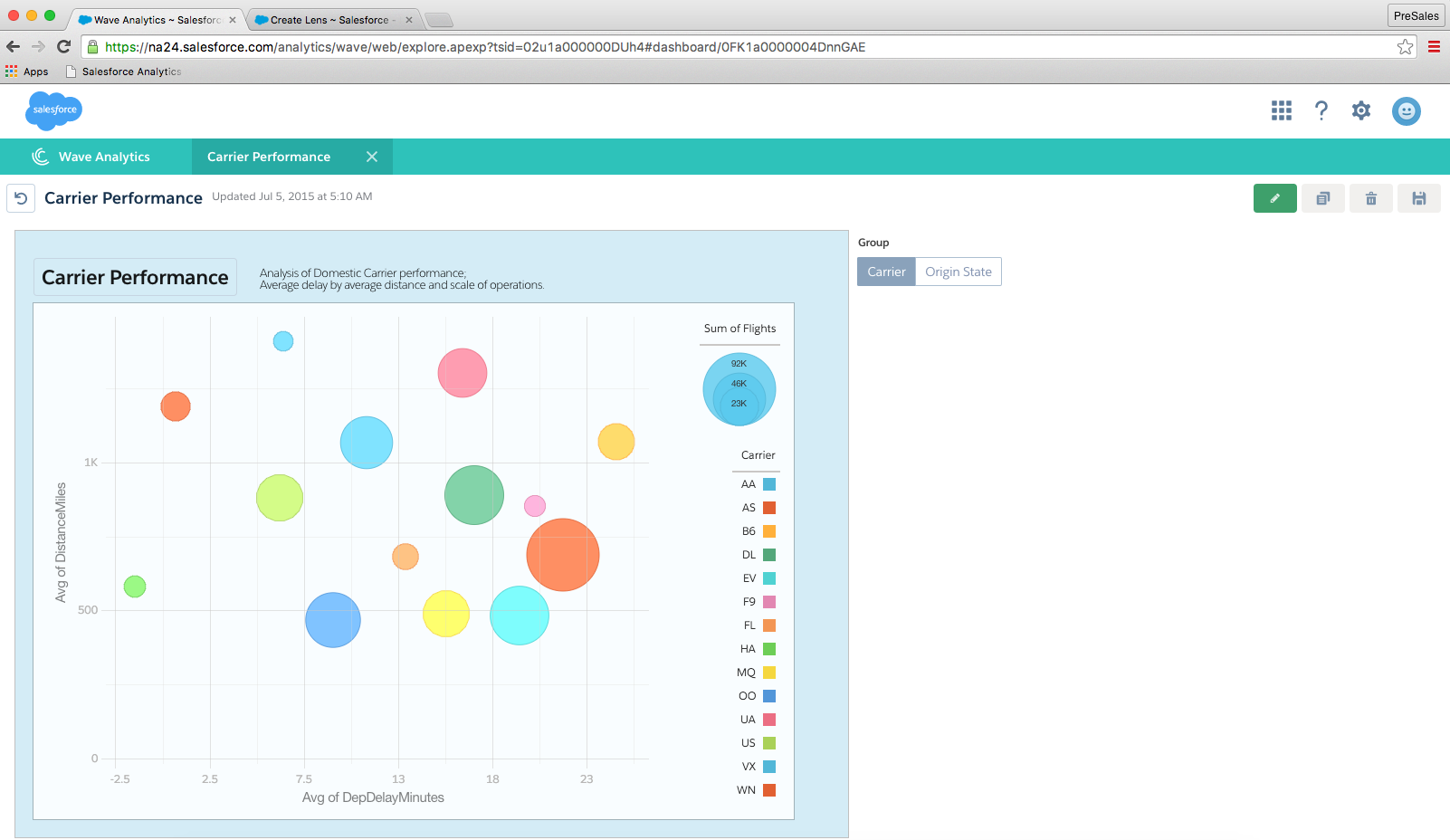Click the AS legend color swatch
Image resolution: width=1450 pixels, height=840 pixels.
pyautogui.click(x=769, y=508)
